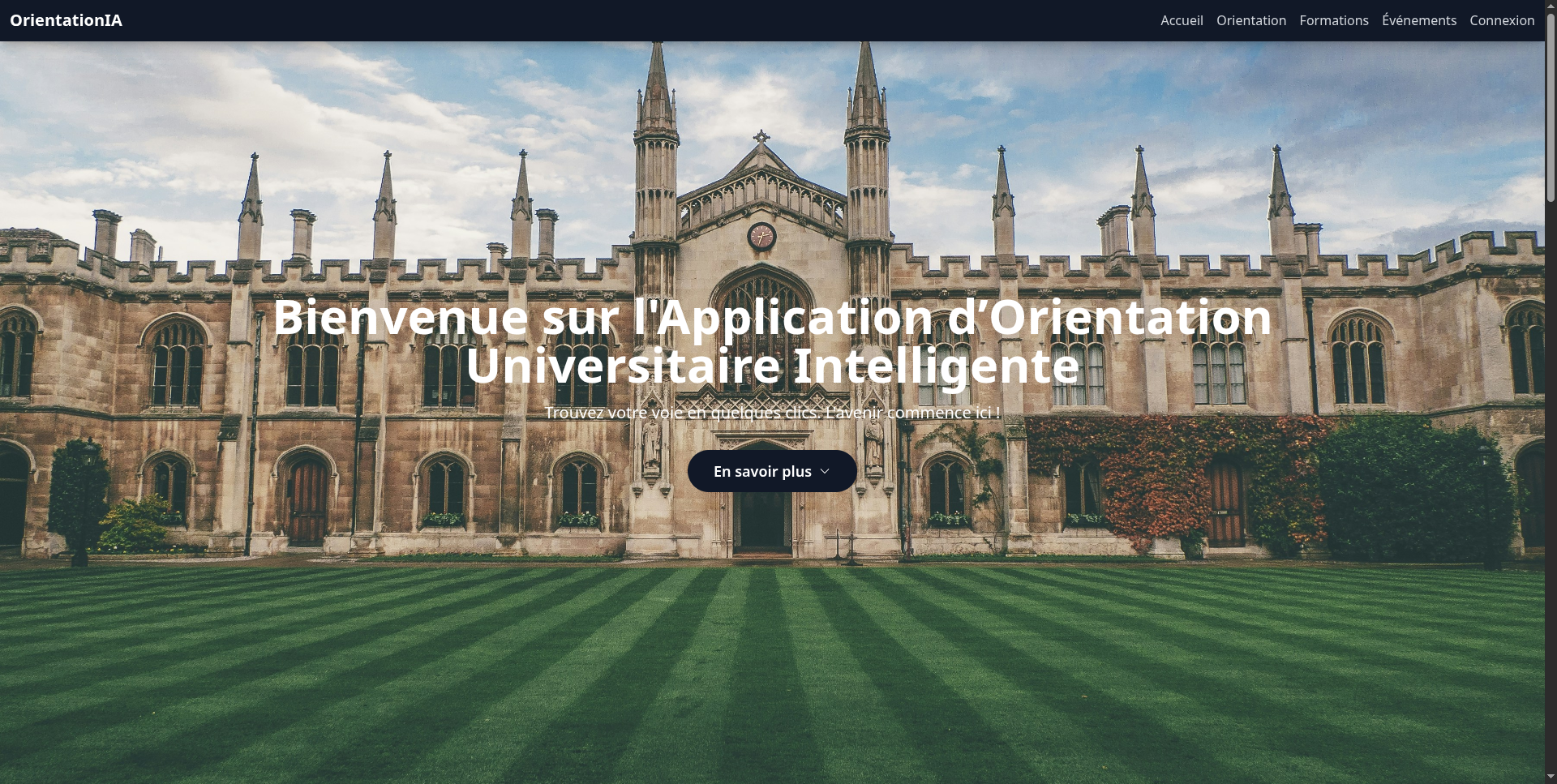
Task: Click the En savoir plus button
Action: pos(772,471)
